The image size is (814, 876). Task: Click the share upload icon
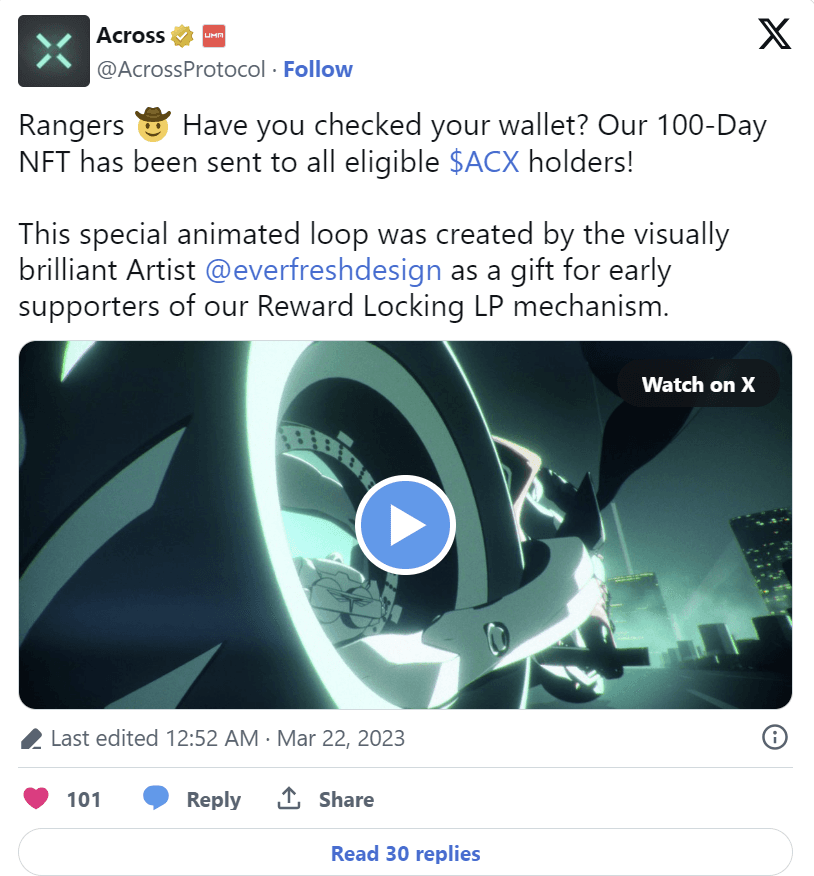click(x=289, y=798)
